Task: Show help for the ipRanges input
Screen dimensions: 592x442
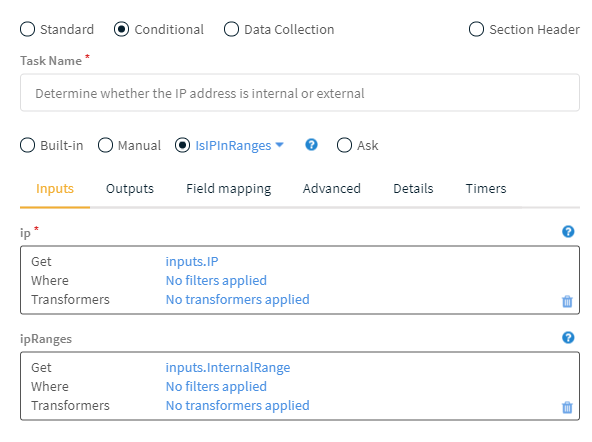Action: (568, 337)
